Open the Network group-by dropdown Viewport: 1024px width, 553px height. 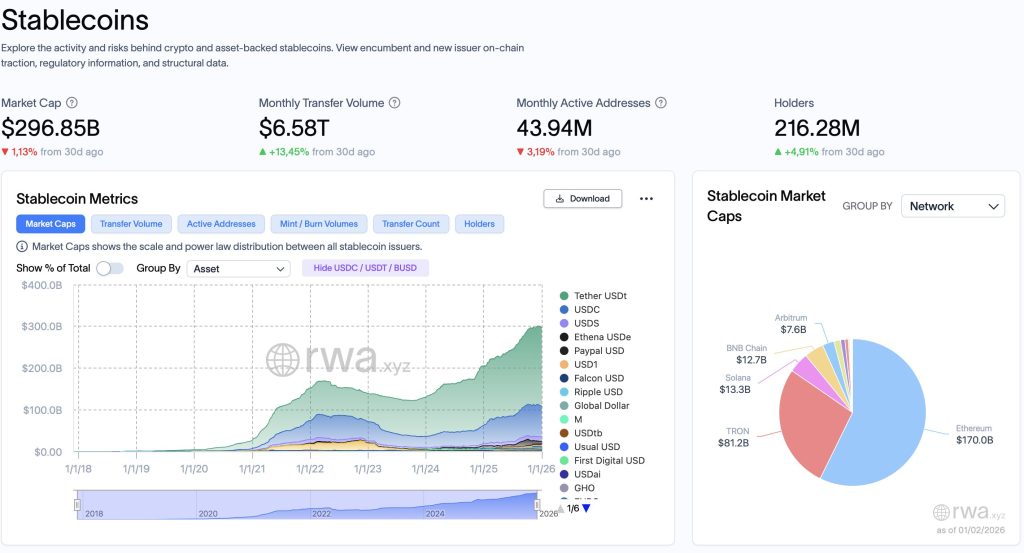coord(952,206)
